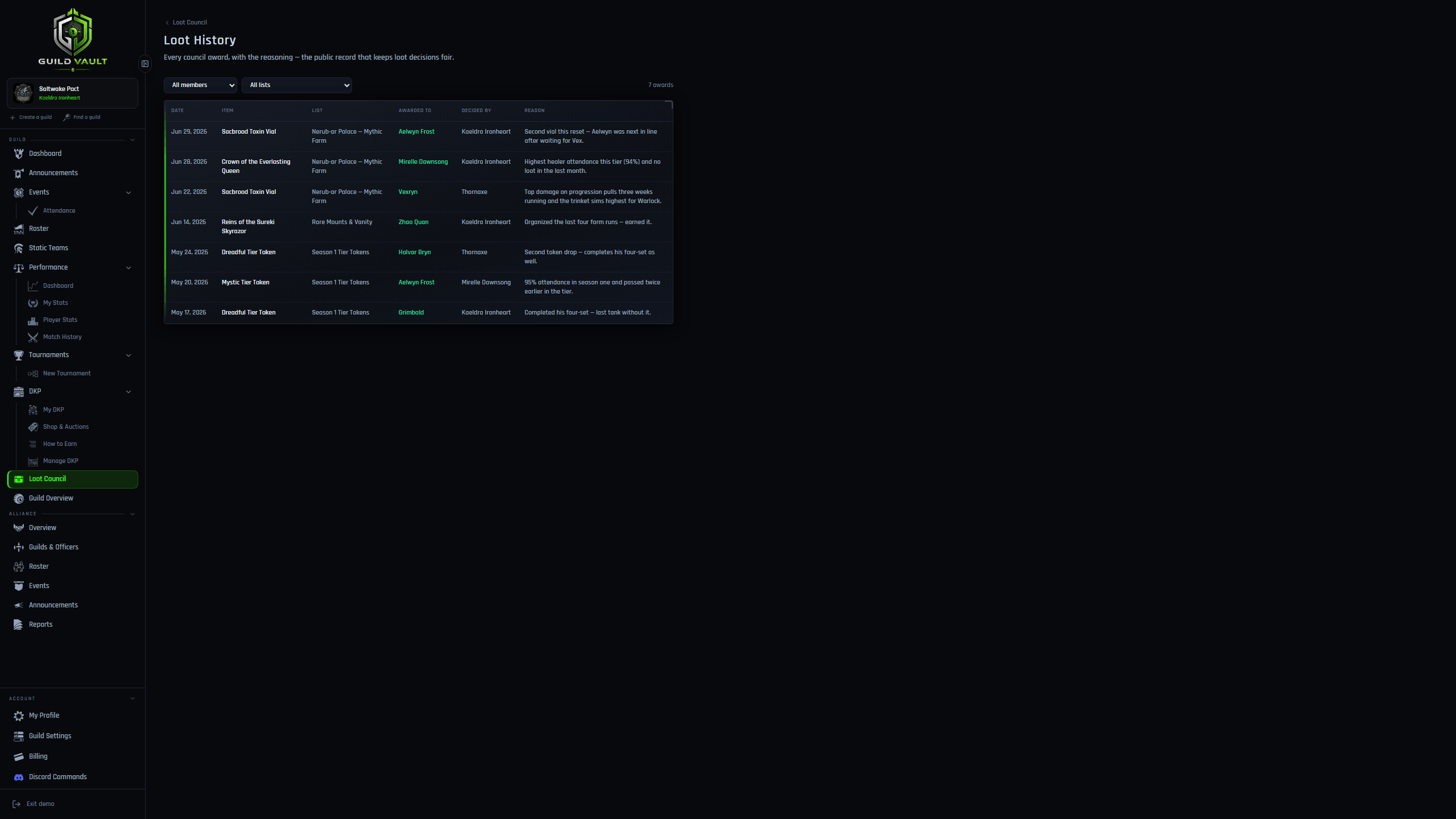Click the Exit demo icon

click(x=16, y=804)
